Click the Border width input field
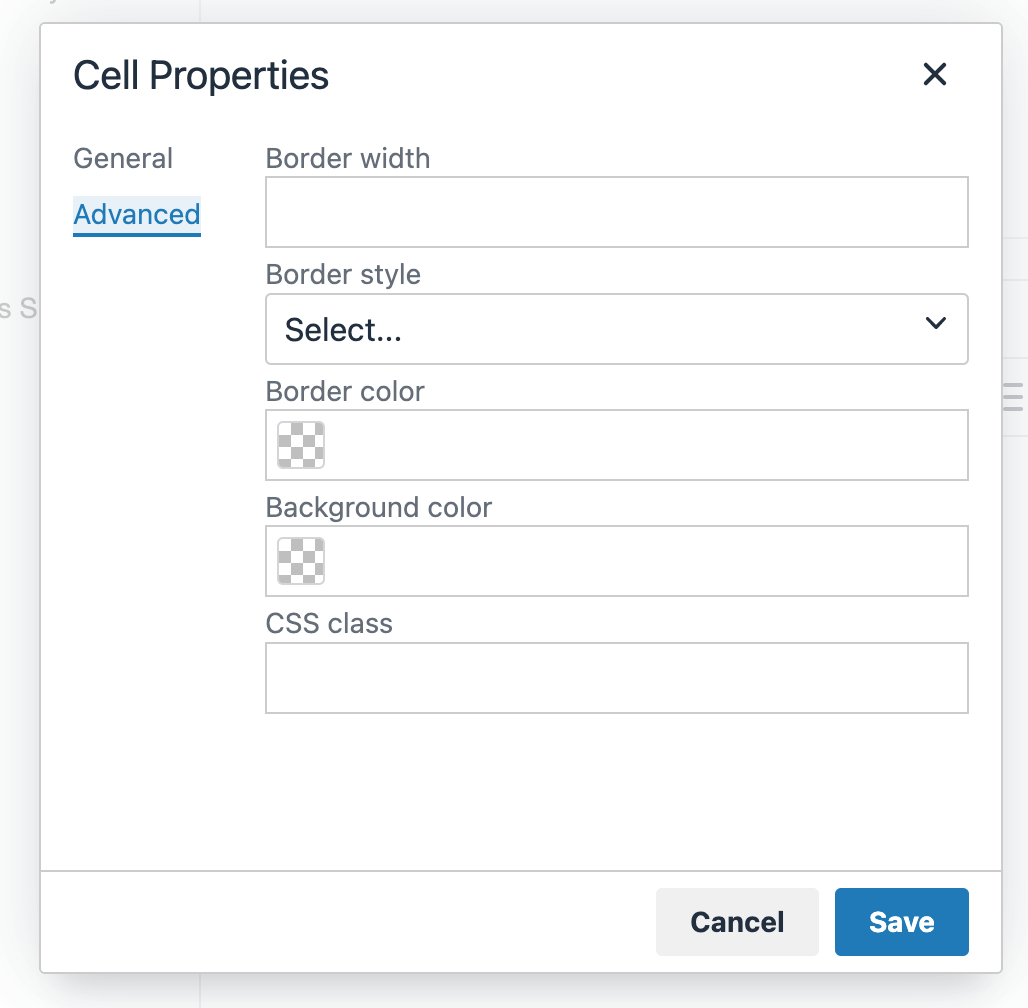The height and width of the screenshot is (1008, 1028). (x=616, y=212)
